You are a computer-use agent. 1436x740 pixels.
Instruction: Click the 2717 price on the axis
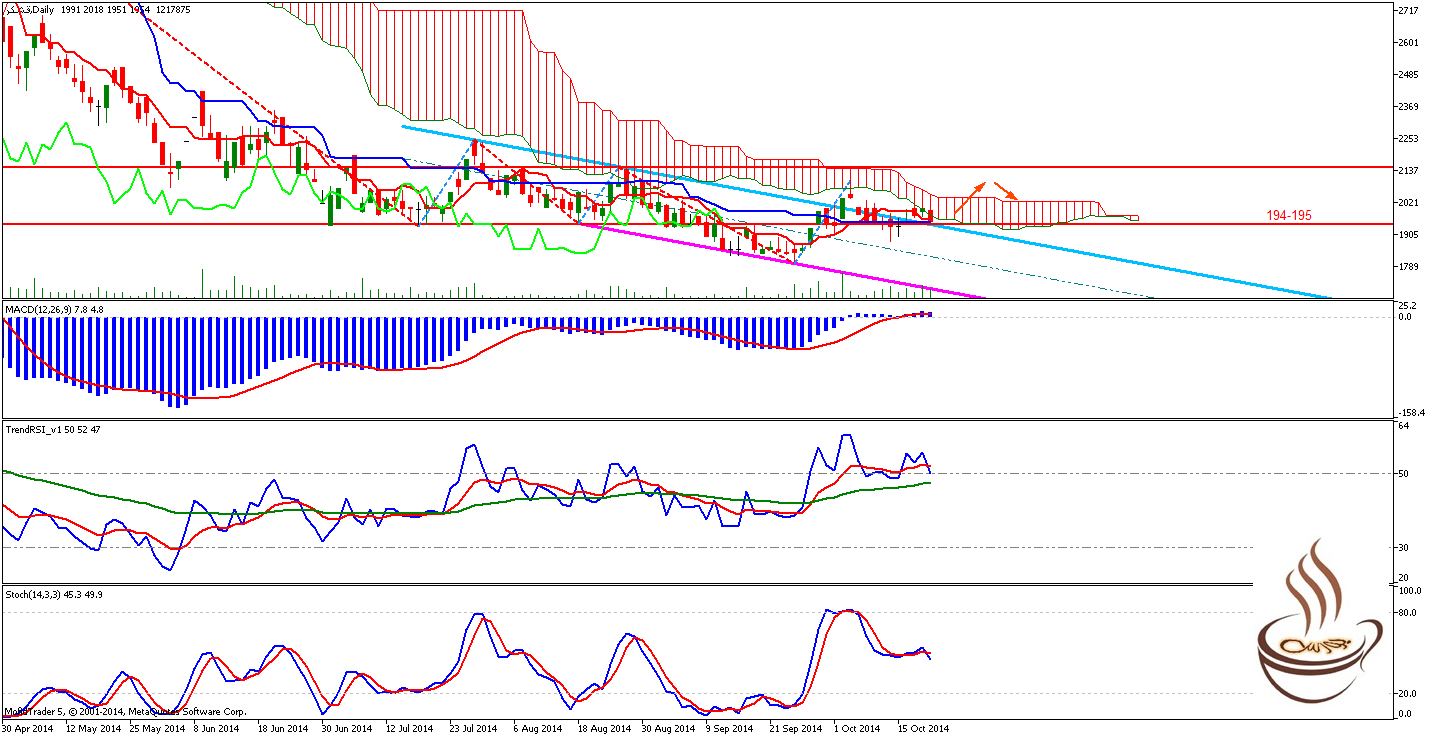coord(1410,11)
